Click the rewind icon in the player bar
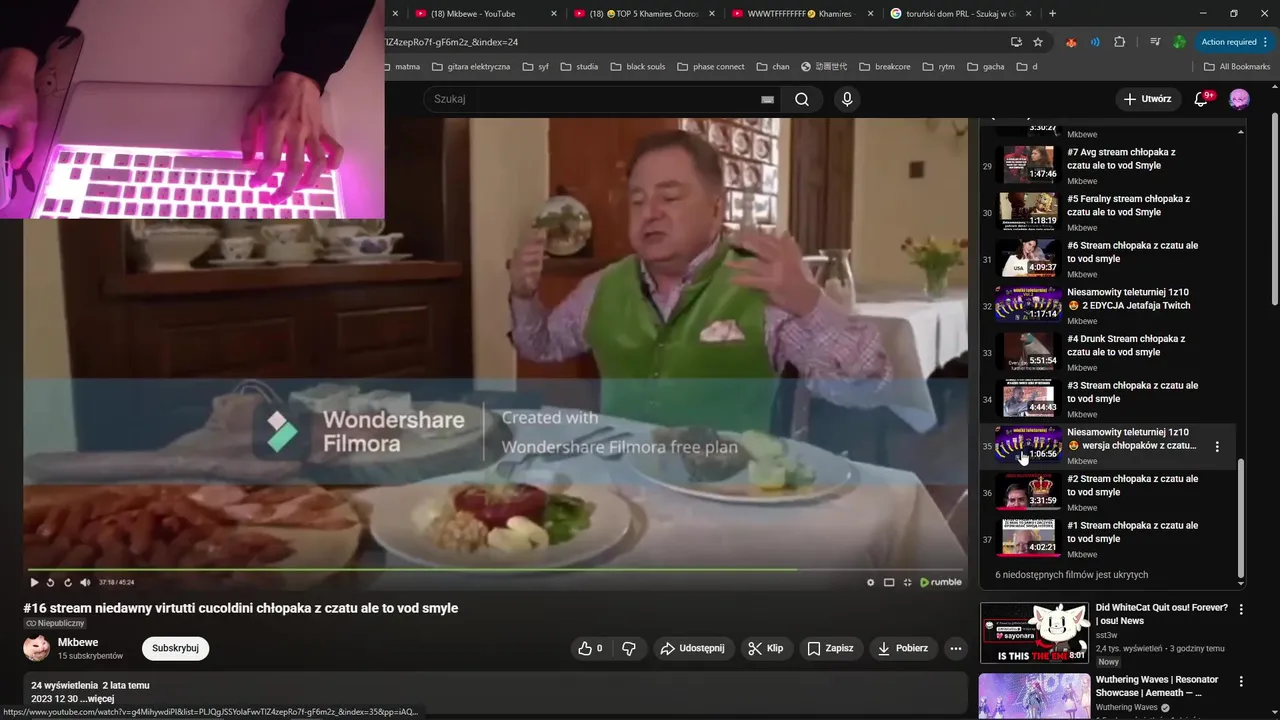Image resolution: width=1280 pixels, height=720 pixels. 51,582
